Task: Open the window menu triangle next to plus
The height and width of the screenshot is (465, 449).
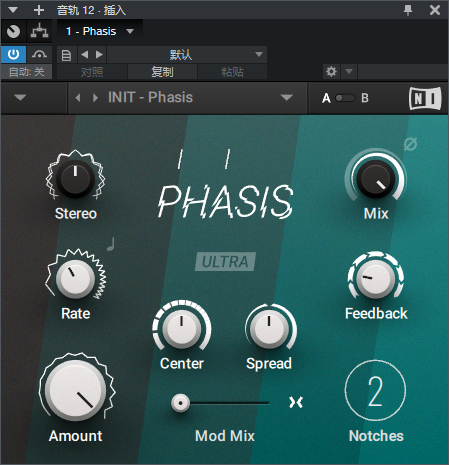Action: pos(13,10)
